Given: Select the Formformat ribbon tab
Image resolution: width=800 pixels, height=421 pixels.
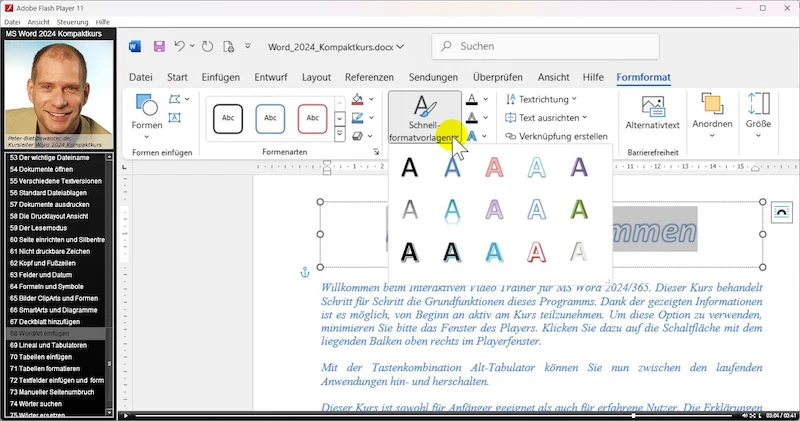Looking at the screenshot, I should [643, 77].
